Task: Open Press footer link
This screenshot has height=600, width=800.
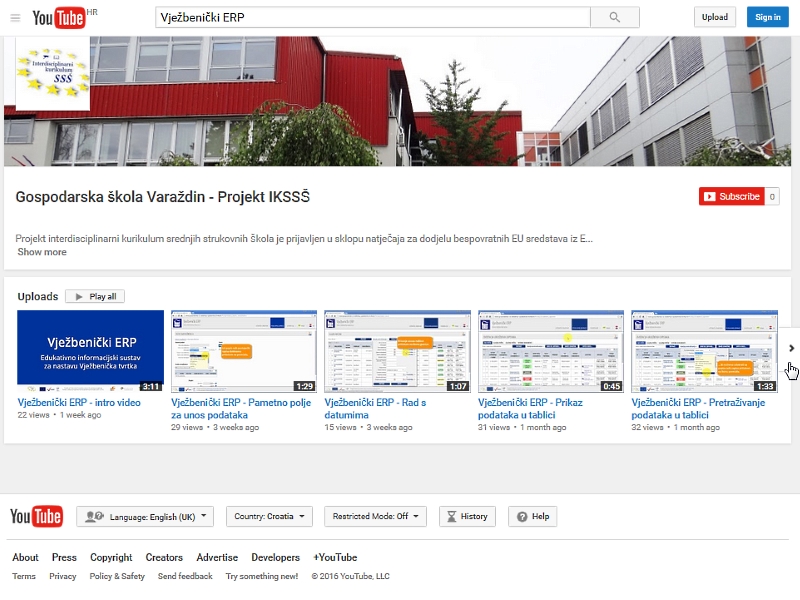Action: point(64,558)
